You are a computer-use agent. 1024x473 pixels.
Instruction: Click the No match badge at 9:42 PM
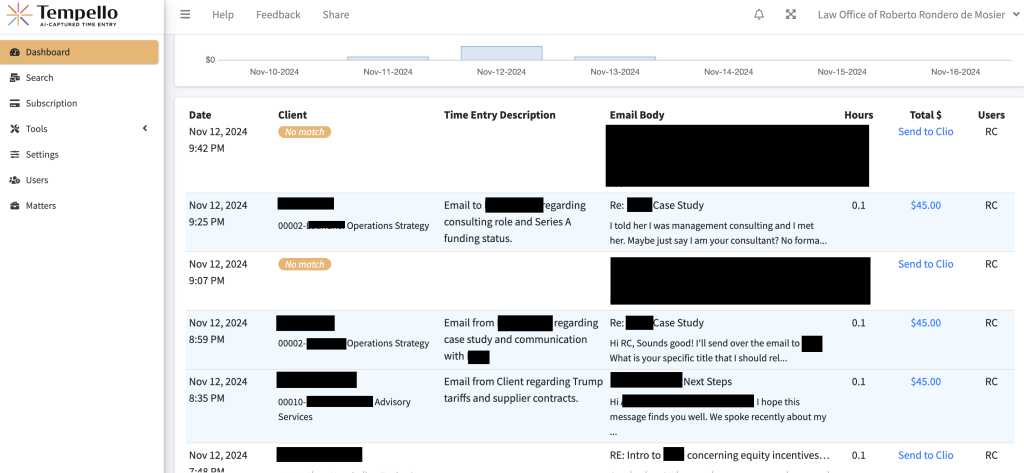(x=304, y=132)
